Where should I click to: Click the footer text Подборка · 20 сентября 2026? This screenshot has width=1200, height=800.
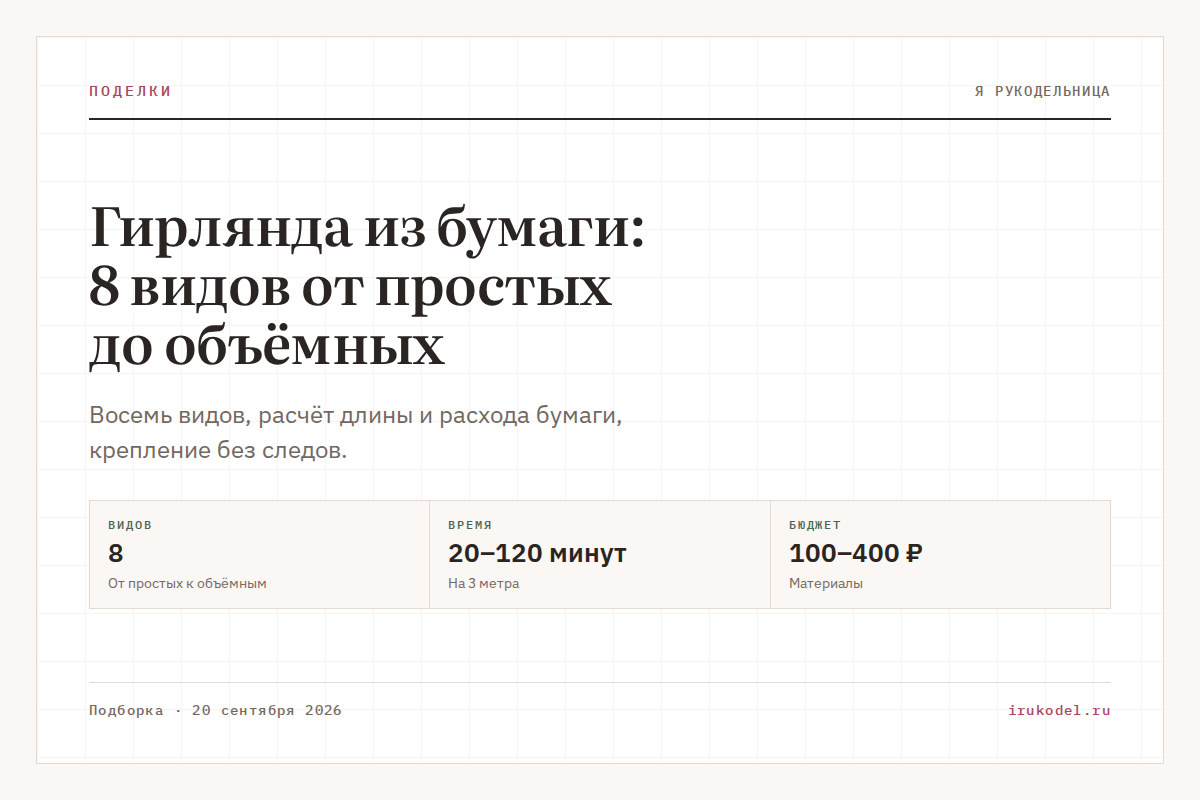(x=215, y=711)
